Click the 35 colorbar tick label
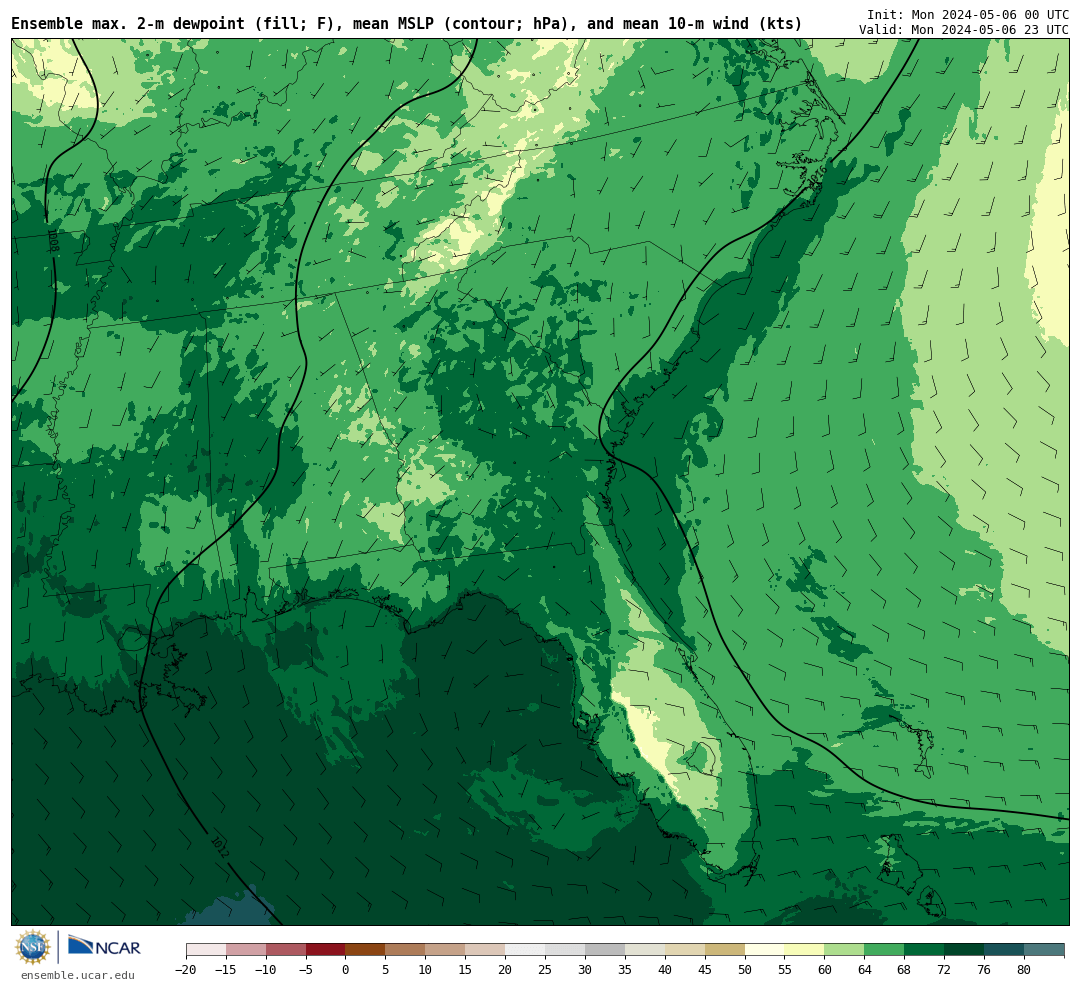This screenshot has width=1080, height=988. tap(625, 970)
